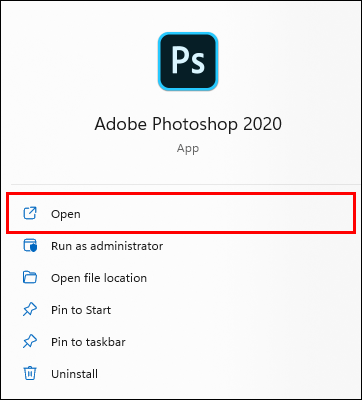
Task: Click the Photoshop Ps app logo
Action: [x=188, y=61]
